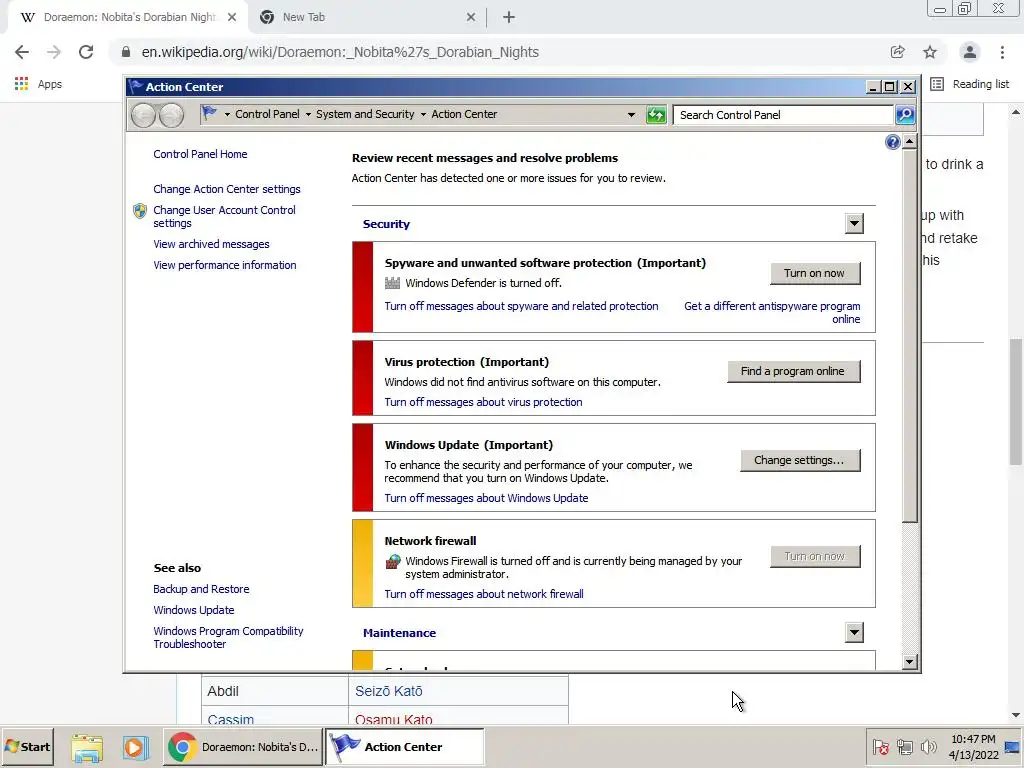Open Change Action Center settings
Viewport: 1024px width, 768px height.
point(227,189)
